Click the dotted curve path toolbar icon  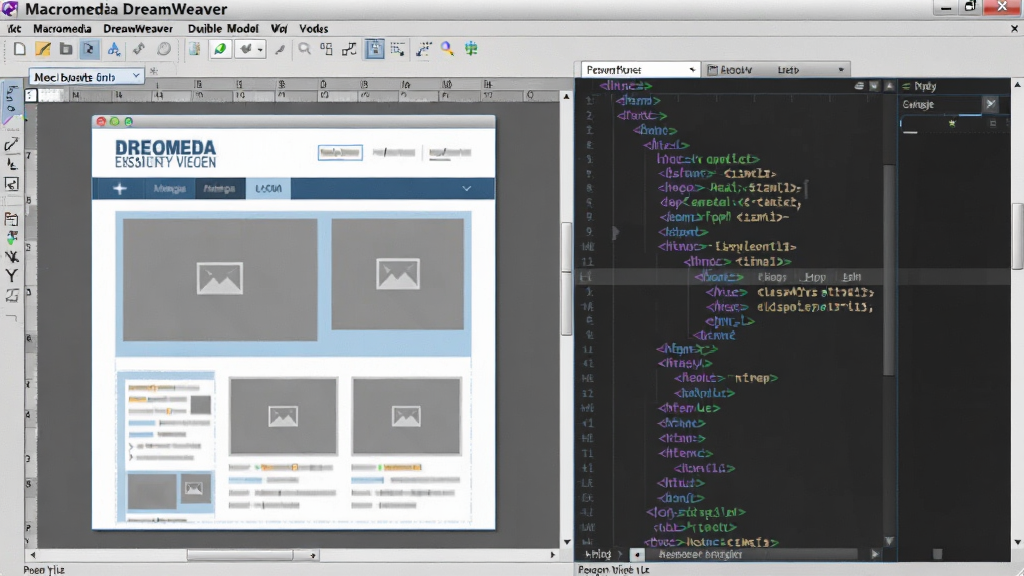(424, 49)
